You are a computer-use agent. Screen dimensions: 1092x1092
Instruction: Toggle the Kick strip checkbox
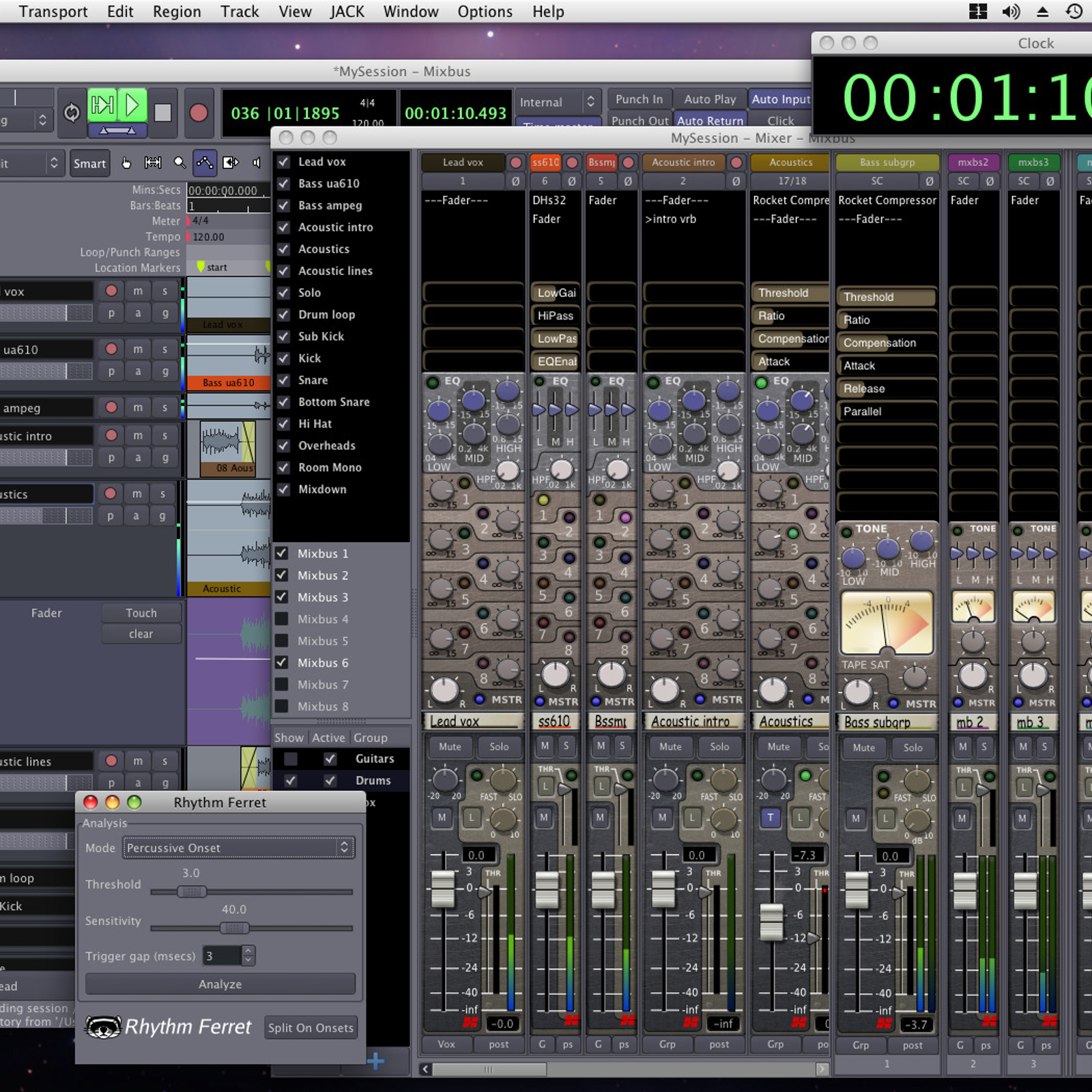click(283, 358)
